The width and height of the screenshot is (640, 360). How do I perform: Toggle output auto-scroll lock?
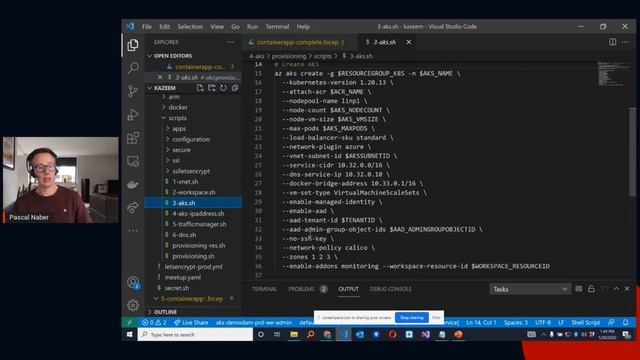pos(591,289)
